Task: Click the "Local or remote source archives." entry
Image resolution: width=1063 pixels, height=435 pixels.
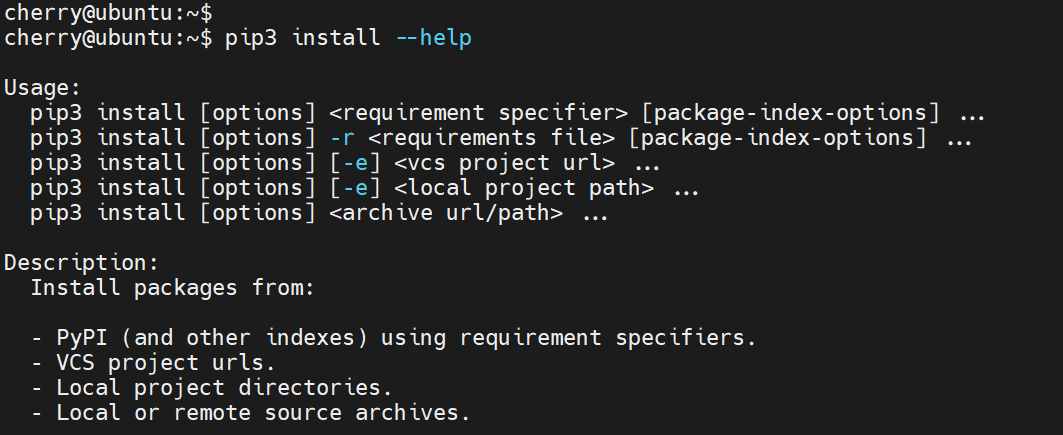Action: point(263,413)
